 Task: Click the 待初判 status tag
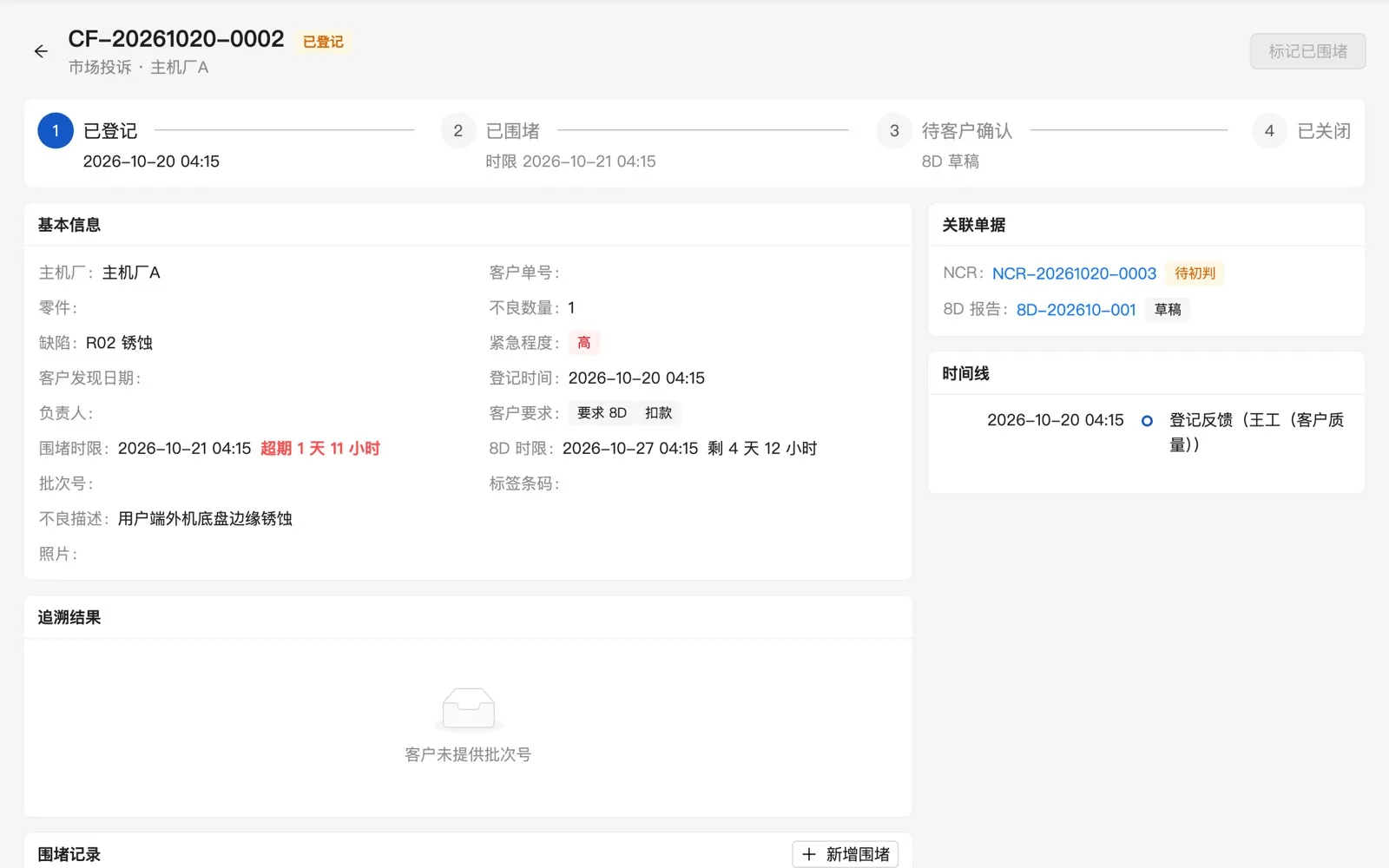[x=1195, y=273]
